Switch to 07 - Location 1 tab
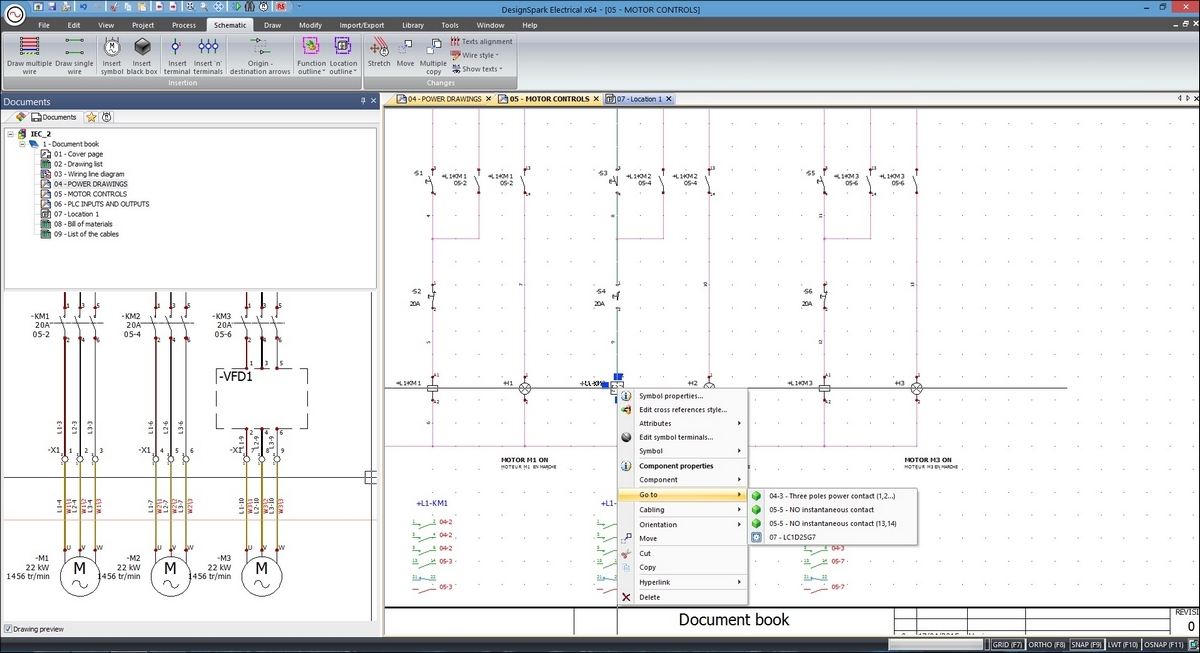The image size is (1200, 653). pyautogui.click(x=641, y=99)
